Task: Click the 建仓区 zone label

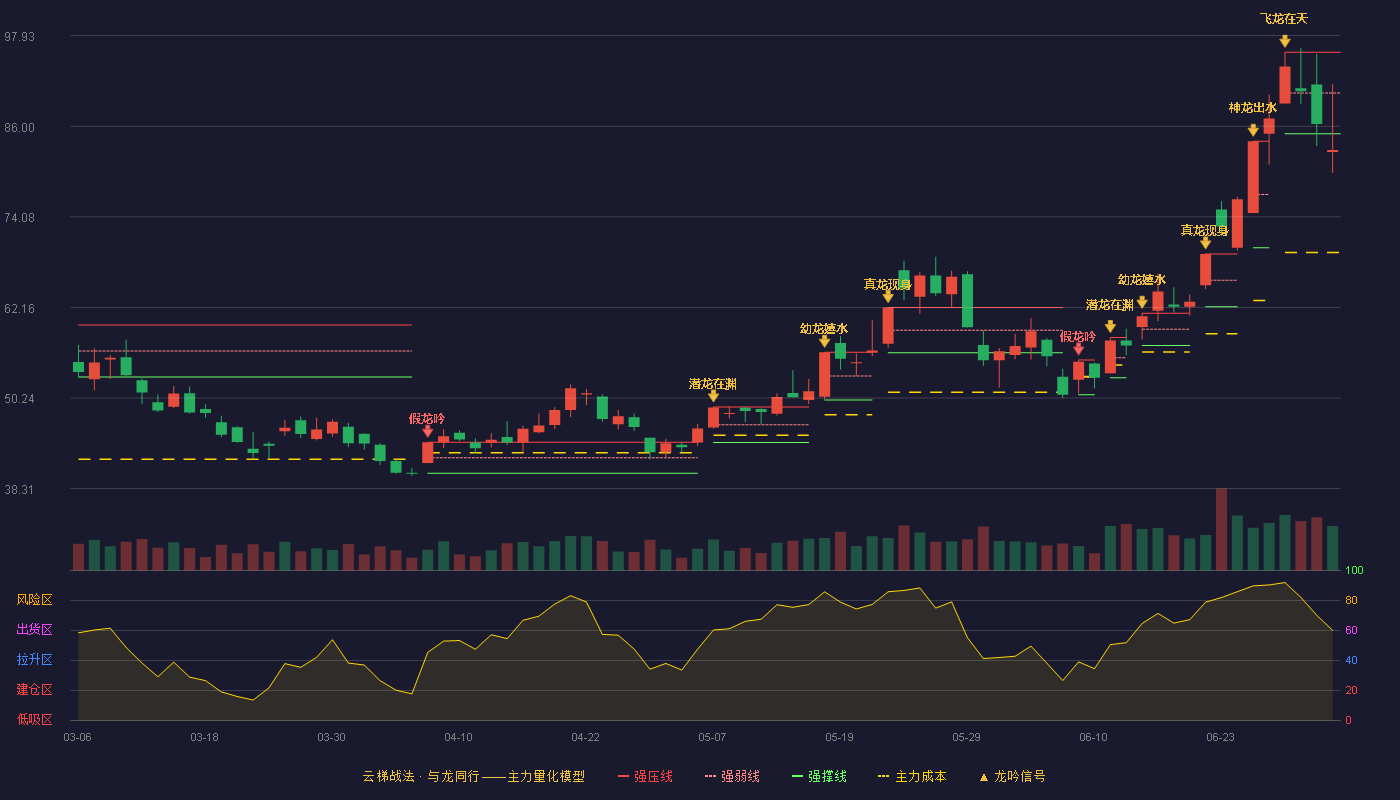Action: click(34, 690)
